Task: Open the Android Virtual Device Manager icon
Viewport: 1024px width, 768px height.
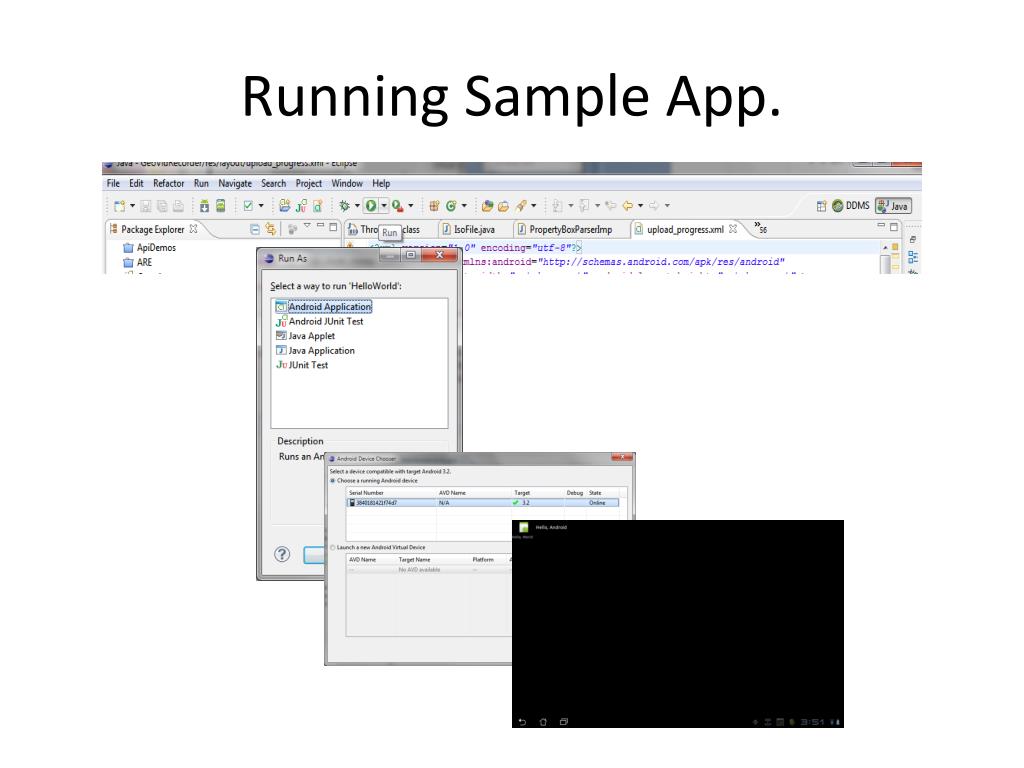Action: click(x=221, y=206)
